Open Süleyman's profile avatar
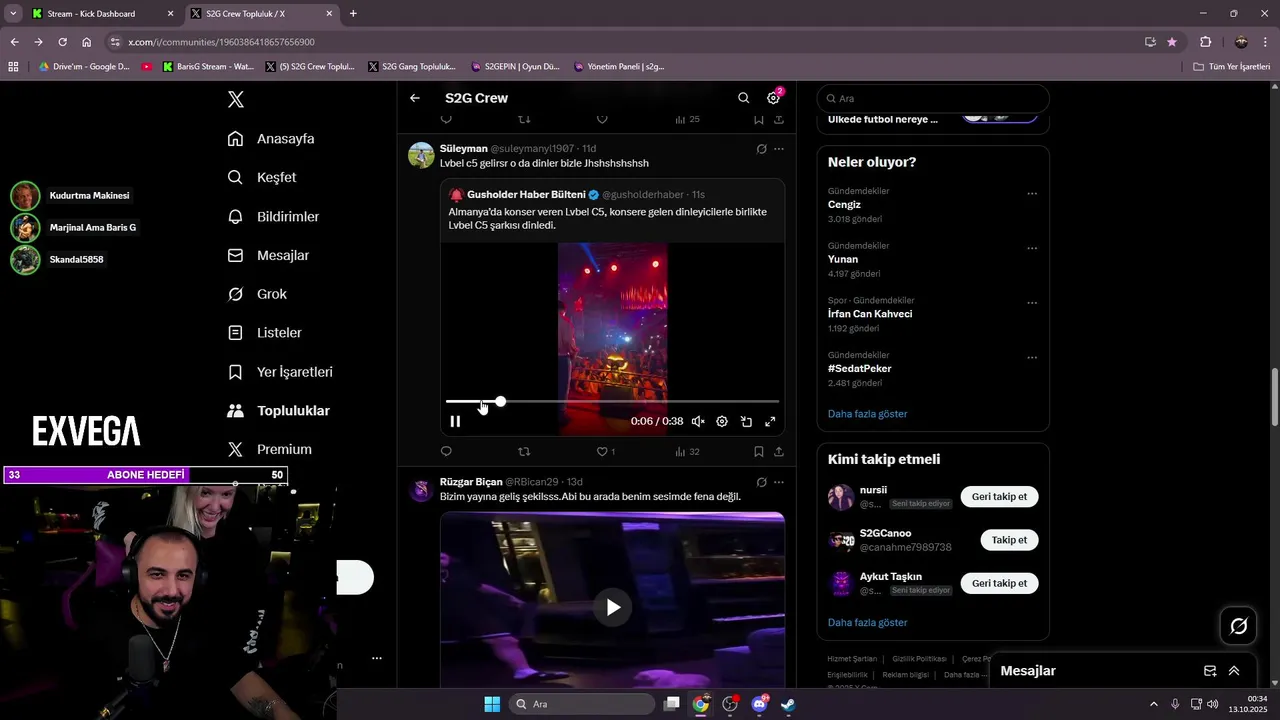The image size is (1280, 720). (x=421, y=155)
